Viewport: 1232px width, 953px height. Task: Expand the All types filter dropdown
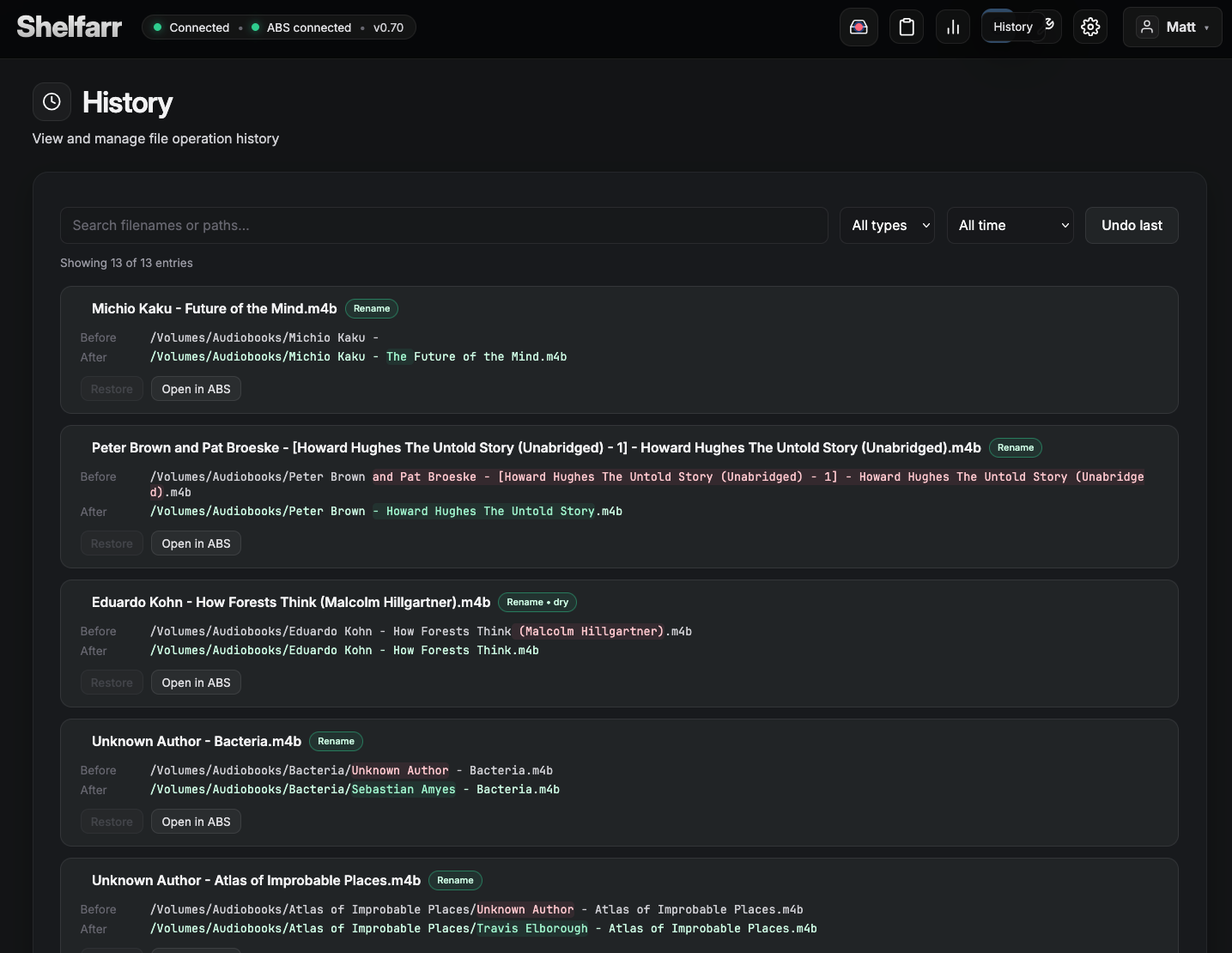pos(887,226)
